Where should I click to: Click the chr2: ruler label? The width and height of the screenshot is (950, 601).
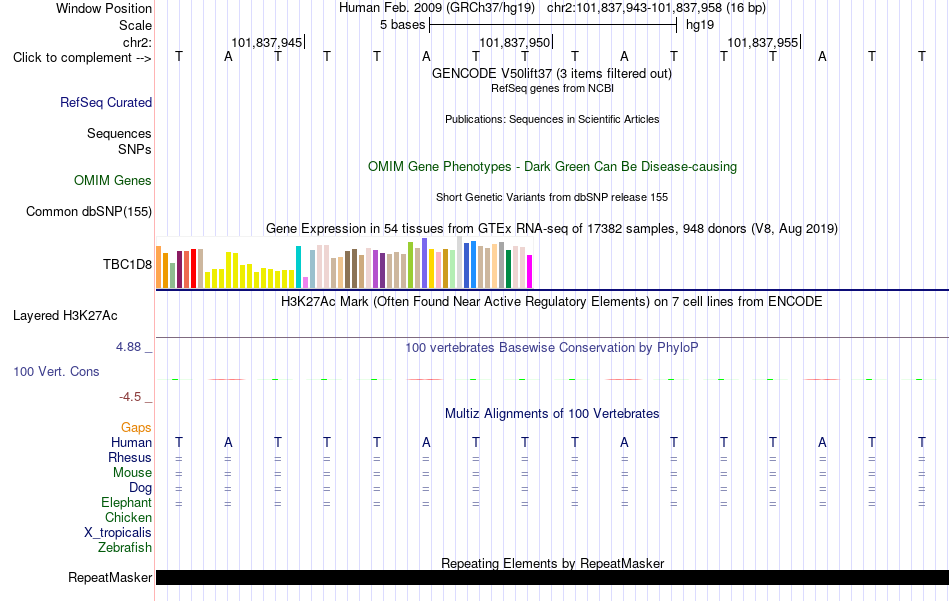pos(138,42)
